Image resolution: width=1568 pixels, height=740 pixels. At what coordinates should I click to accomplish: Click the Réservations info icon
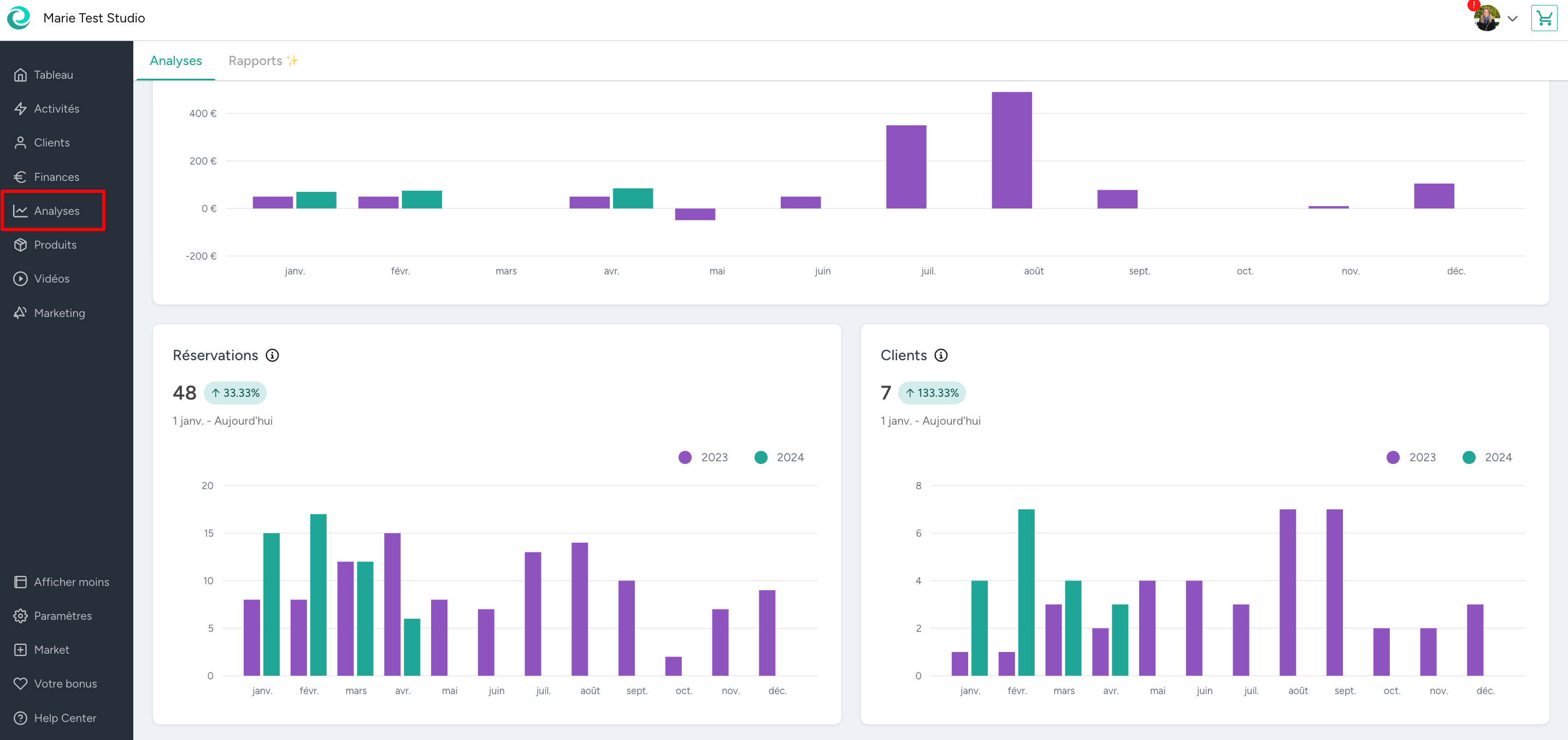[x=272, y=355]
